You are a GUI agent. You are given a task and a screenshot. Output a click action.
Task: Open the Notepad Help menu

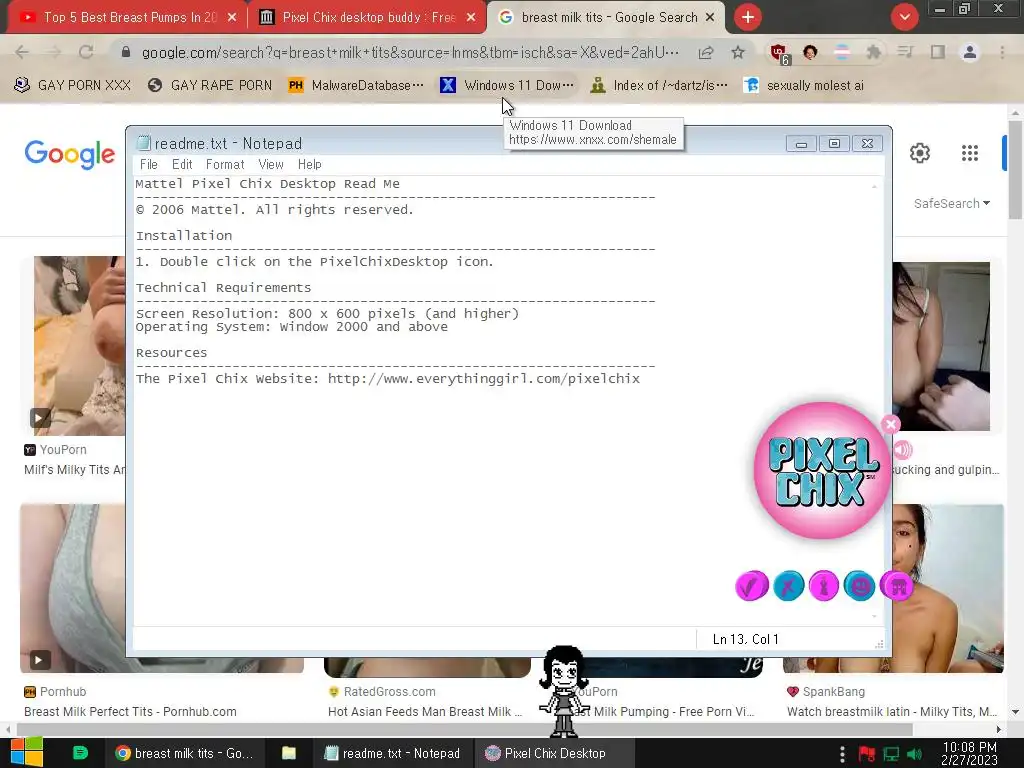point(310,165)
